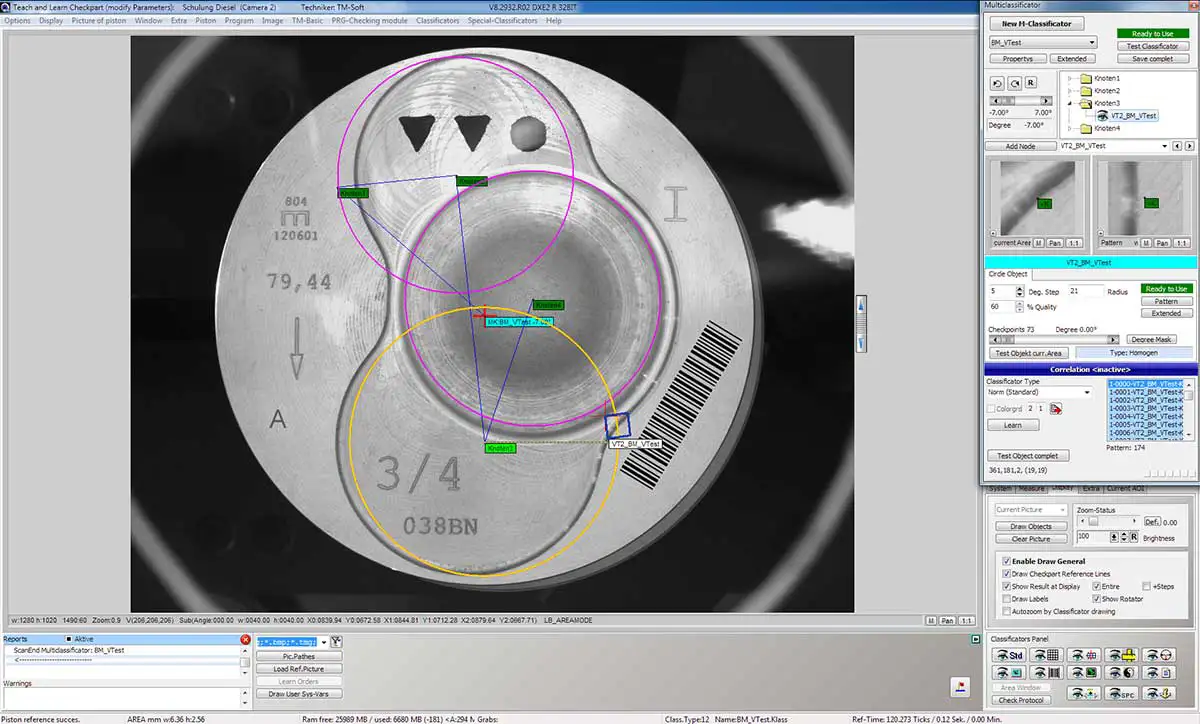Viewport: 1200px width, 724px height.
Task: Select the anchor classificator icon
Action: click(1159, 693)
